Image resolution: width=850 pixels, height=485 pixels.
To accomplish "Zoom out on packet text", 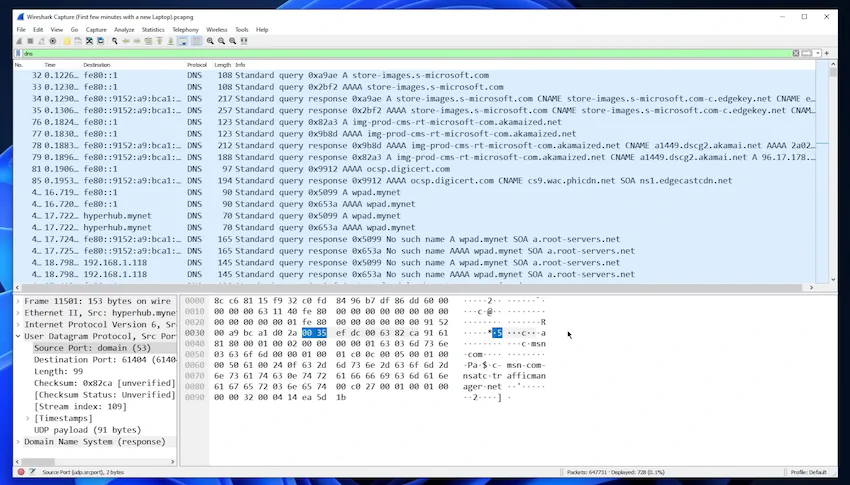I will tap(221, 41).
